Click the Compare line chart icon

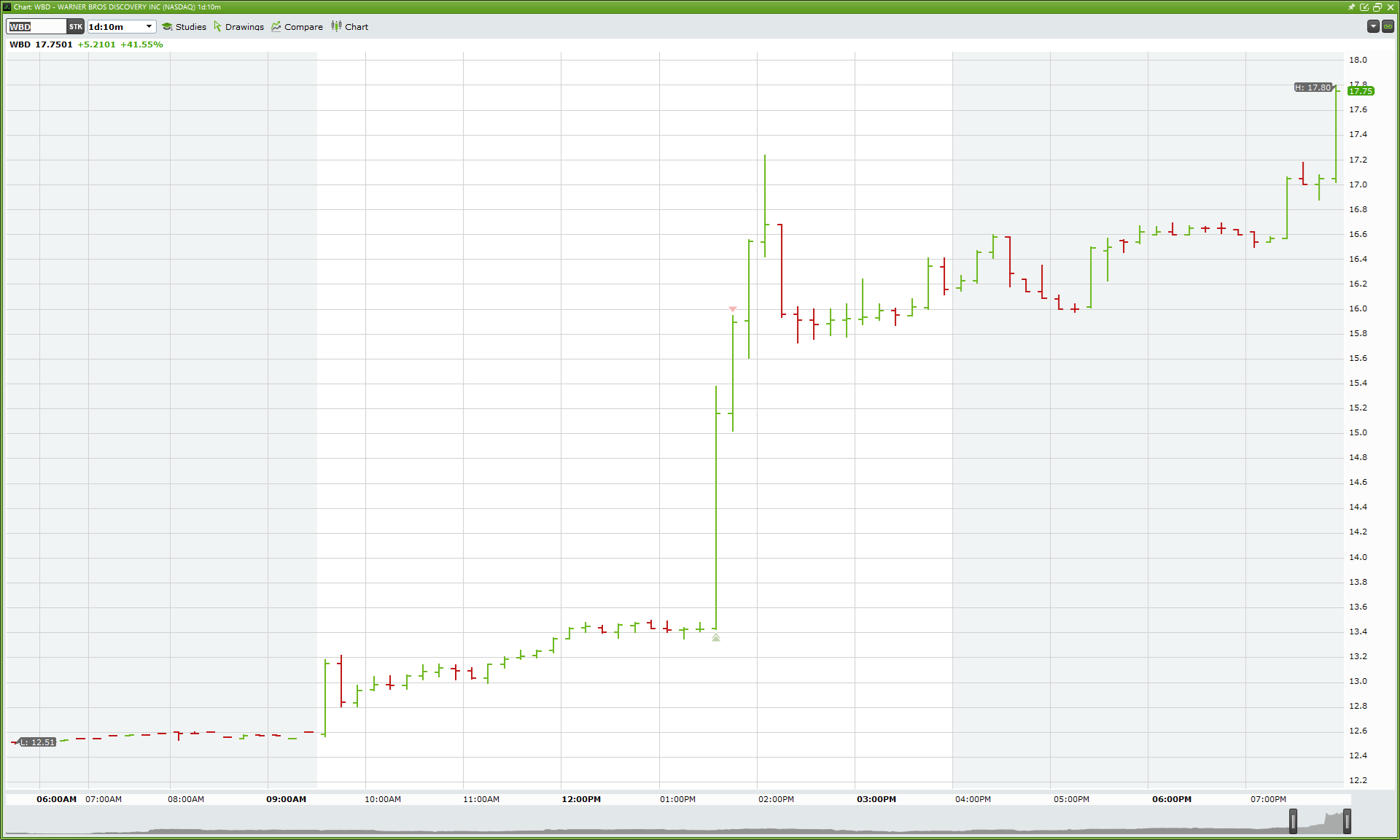point(276,26)
